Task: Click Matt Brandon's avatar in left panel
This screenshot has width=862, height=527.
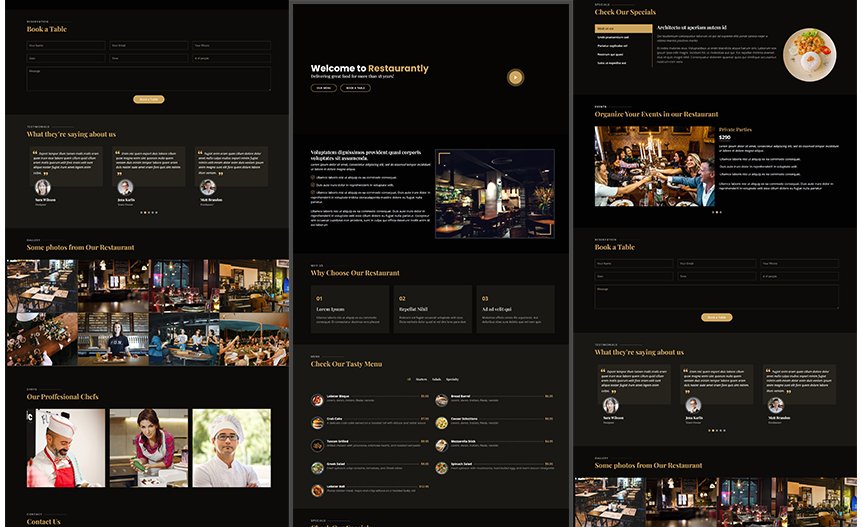Action: coord(208,187)
